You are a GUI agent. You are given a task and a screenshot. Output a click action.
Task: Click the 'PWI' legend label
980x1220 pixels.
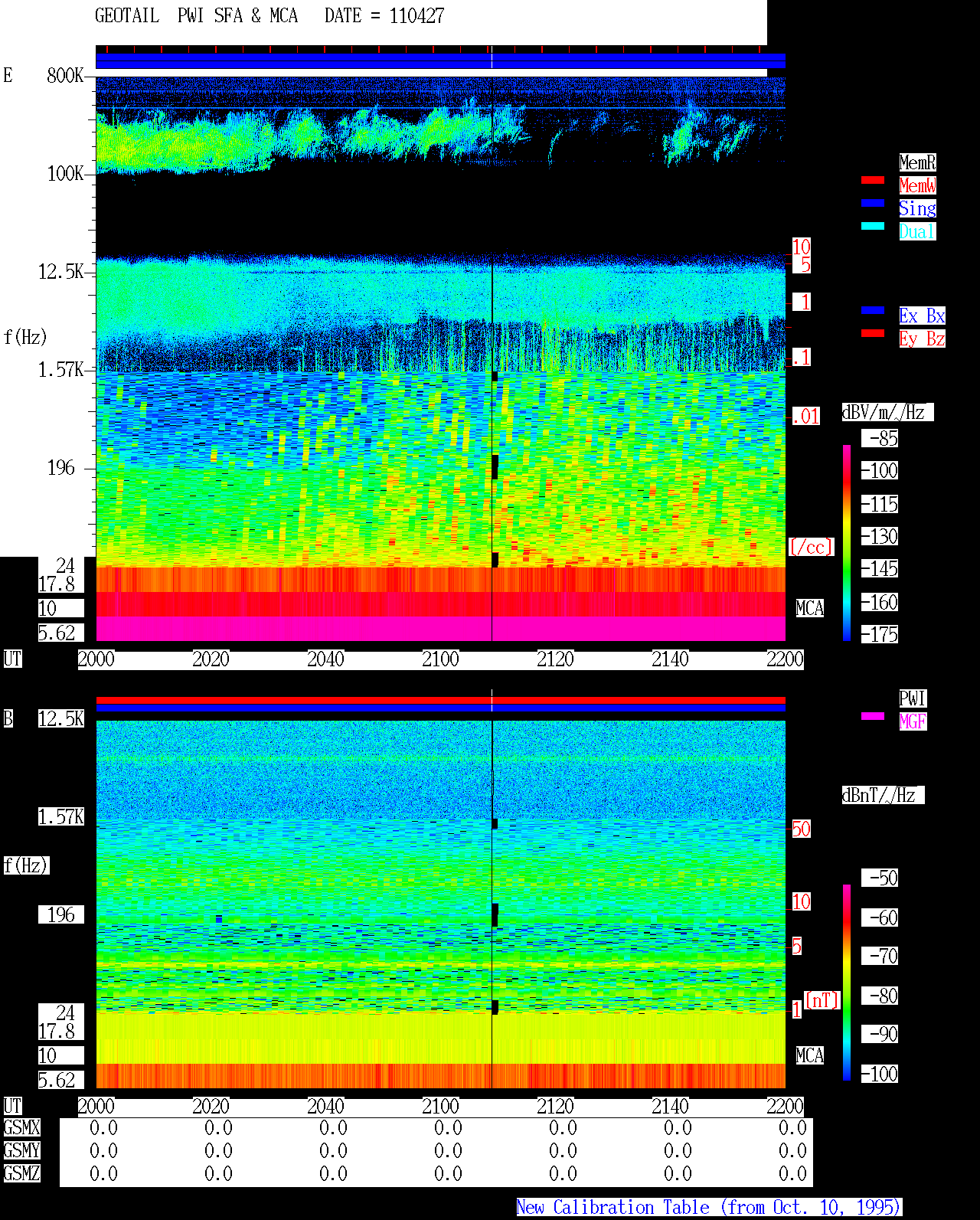[913, 698]
